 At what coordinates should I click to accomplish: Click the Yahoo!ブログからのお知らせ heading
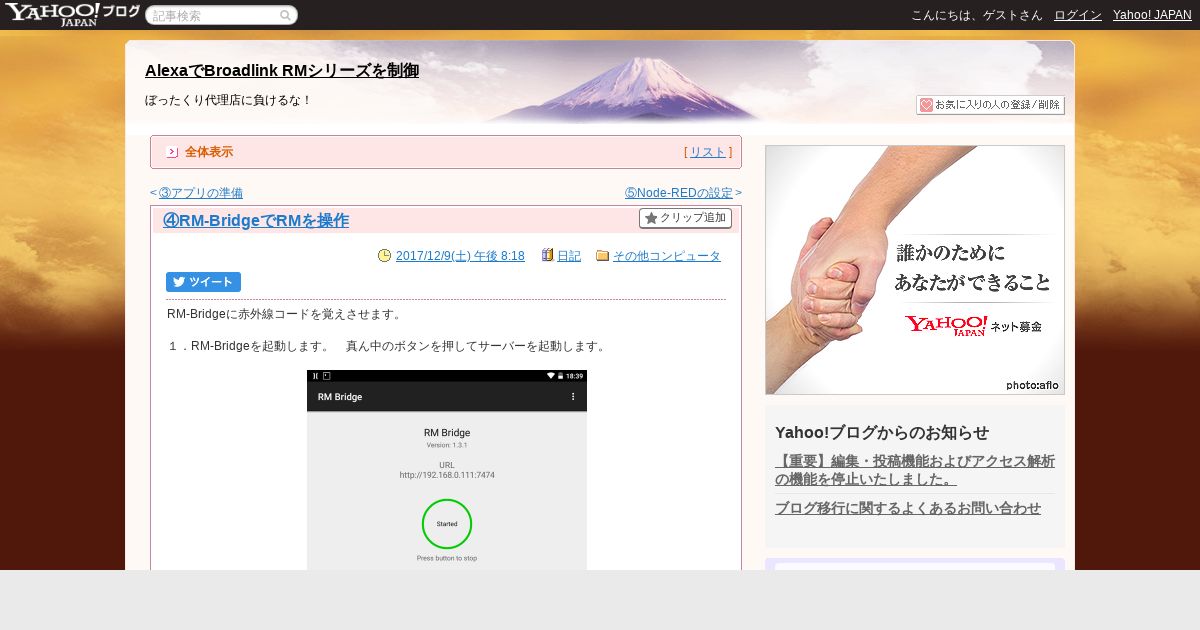pos(882,432)
